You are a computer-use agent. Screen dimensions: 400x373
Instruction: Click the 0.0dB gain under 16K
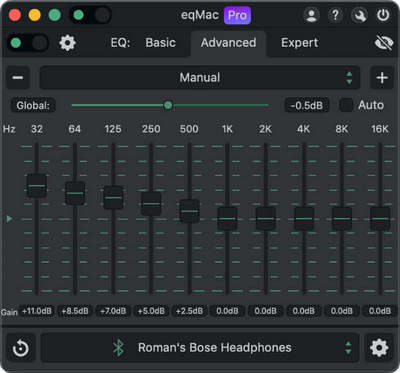tap(380, 311)
